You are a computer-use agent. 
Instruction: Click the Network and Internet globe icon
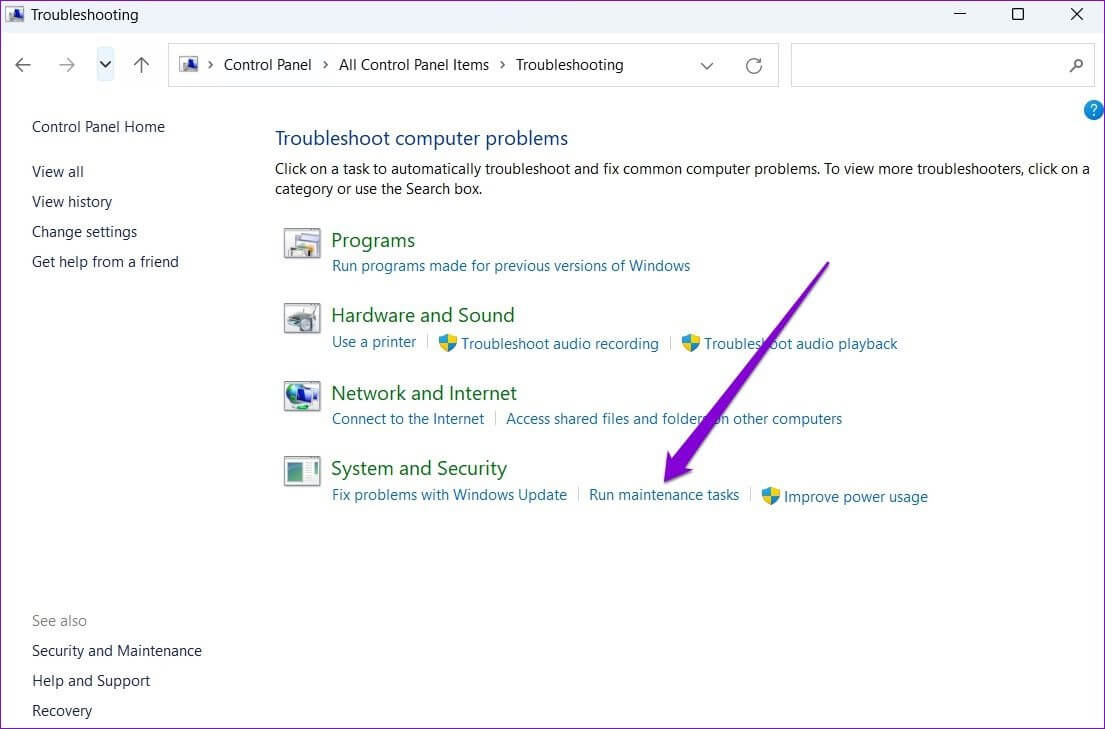(x=302, y=396)
